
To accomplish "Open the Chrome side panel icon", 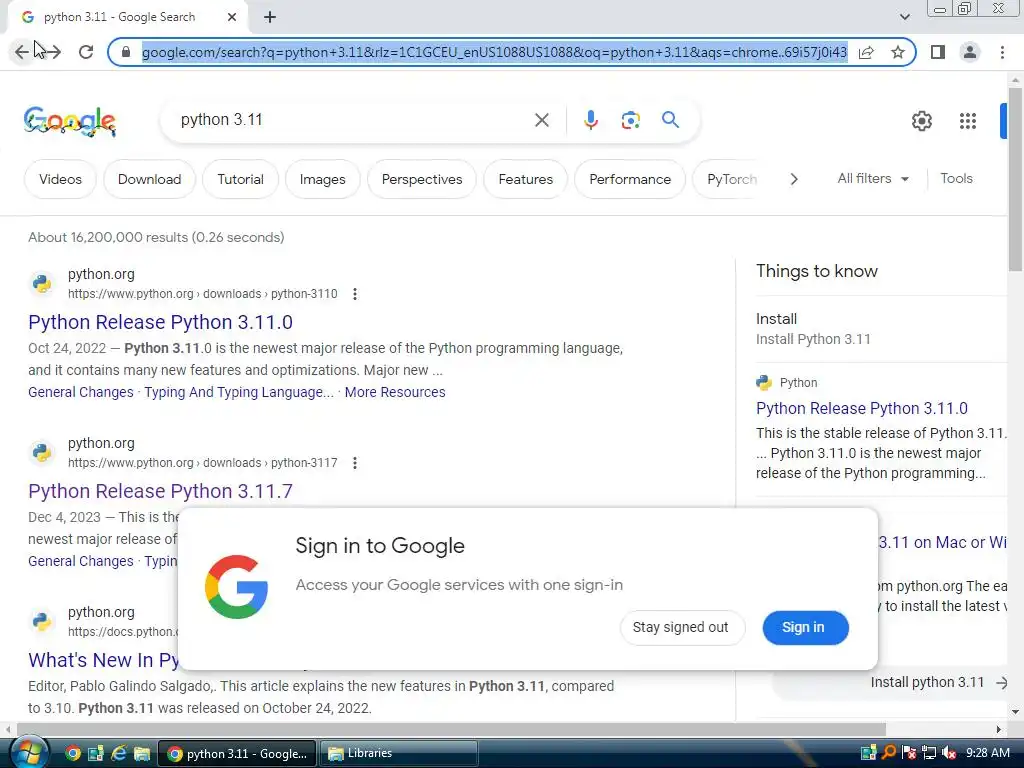I will coord(938,52).
